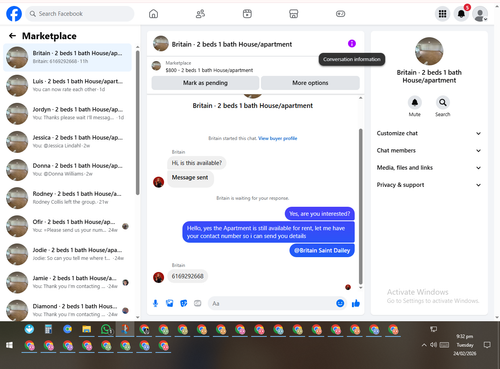Select the Diamond conversation
Screen dimensions: 500x369
[x=67, y=310]
